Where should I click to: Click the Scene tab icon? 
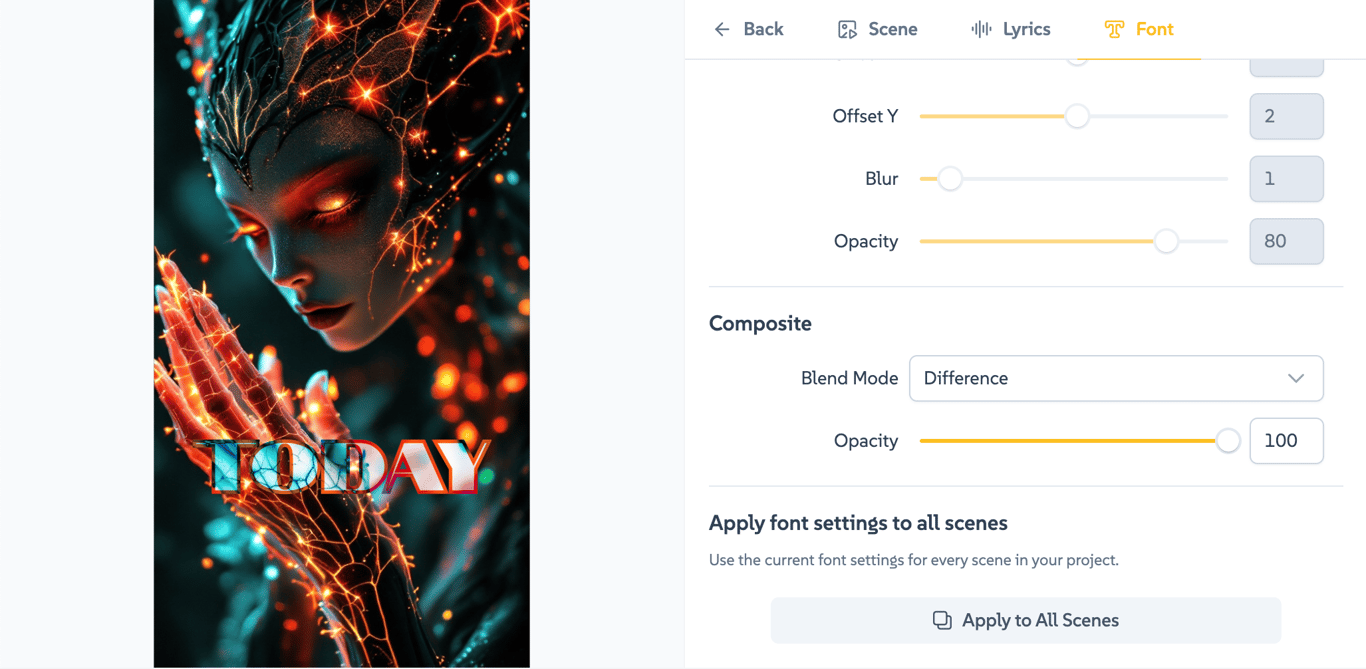847,29
